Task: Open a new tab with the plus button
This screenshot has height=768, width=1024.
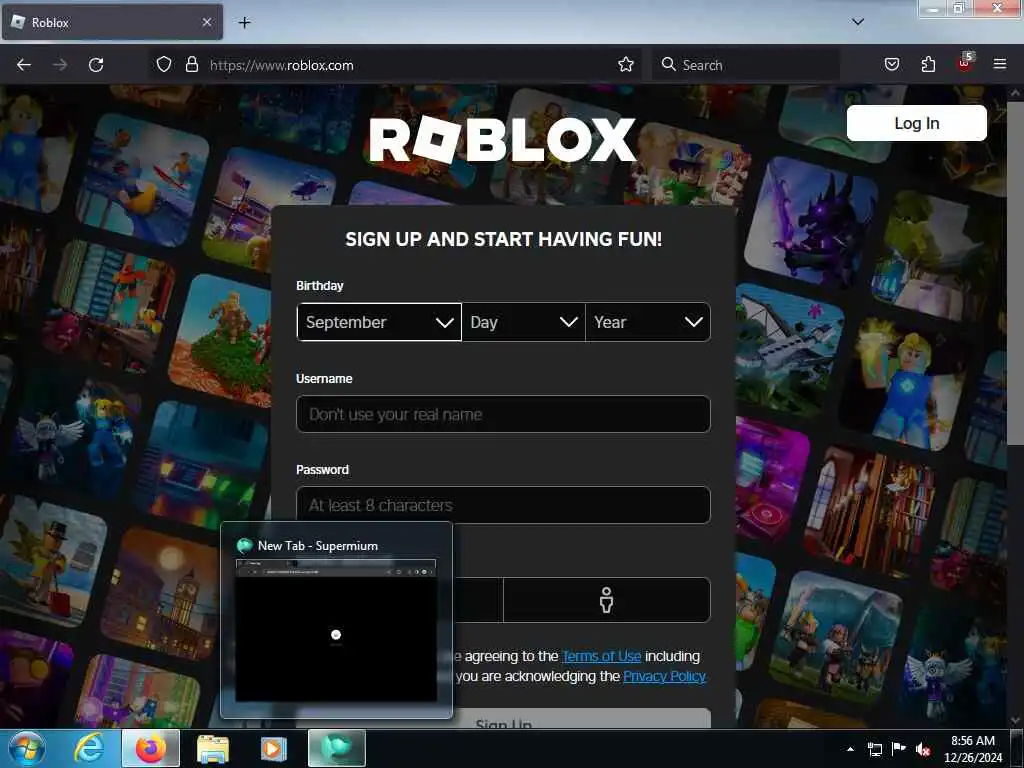Action: point(244,23)
